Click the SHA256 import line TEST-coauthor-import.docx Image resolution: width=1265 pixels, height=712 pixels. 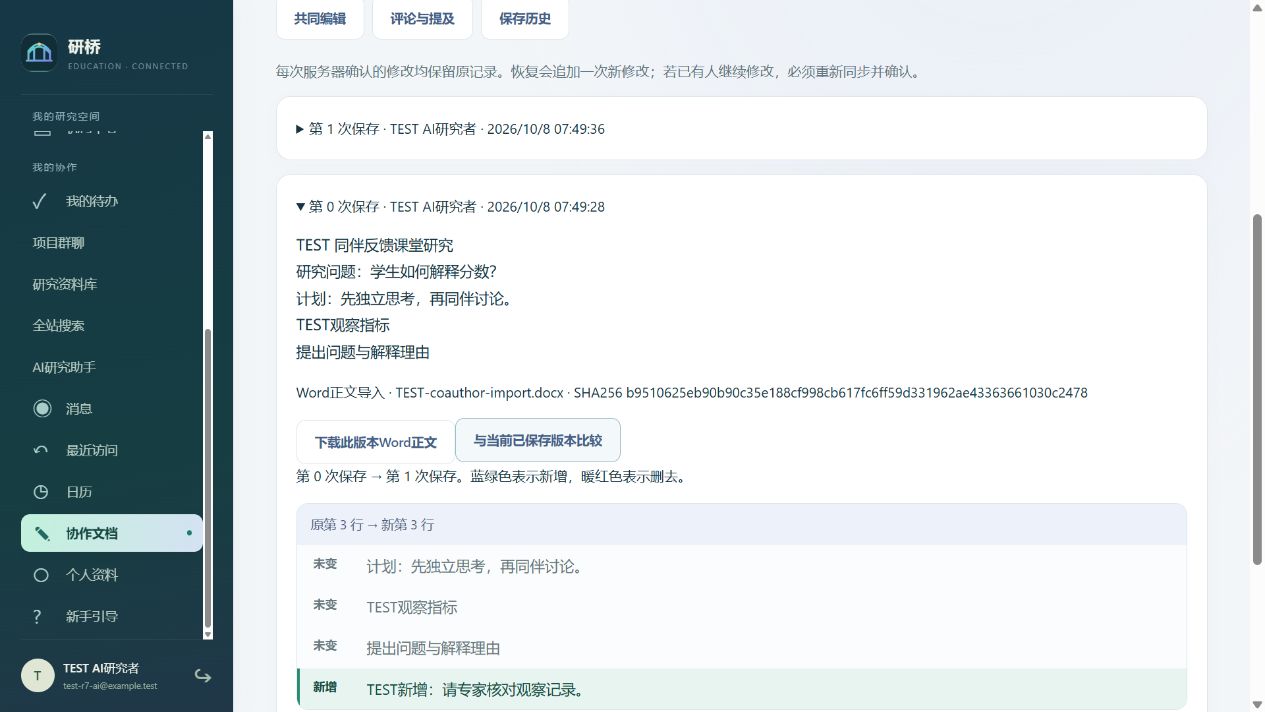pos(692,393)
